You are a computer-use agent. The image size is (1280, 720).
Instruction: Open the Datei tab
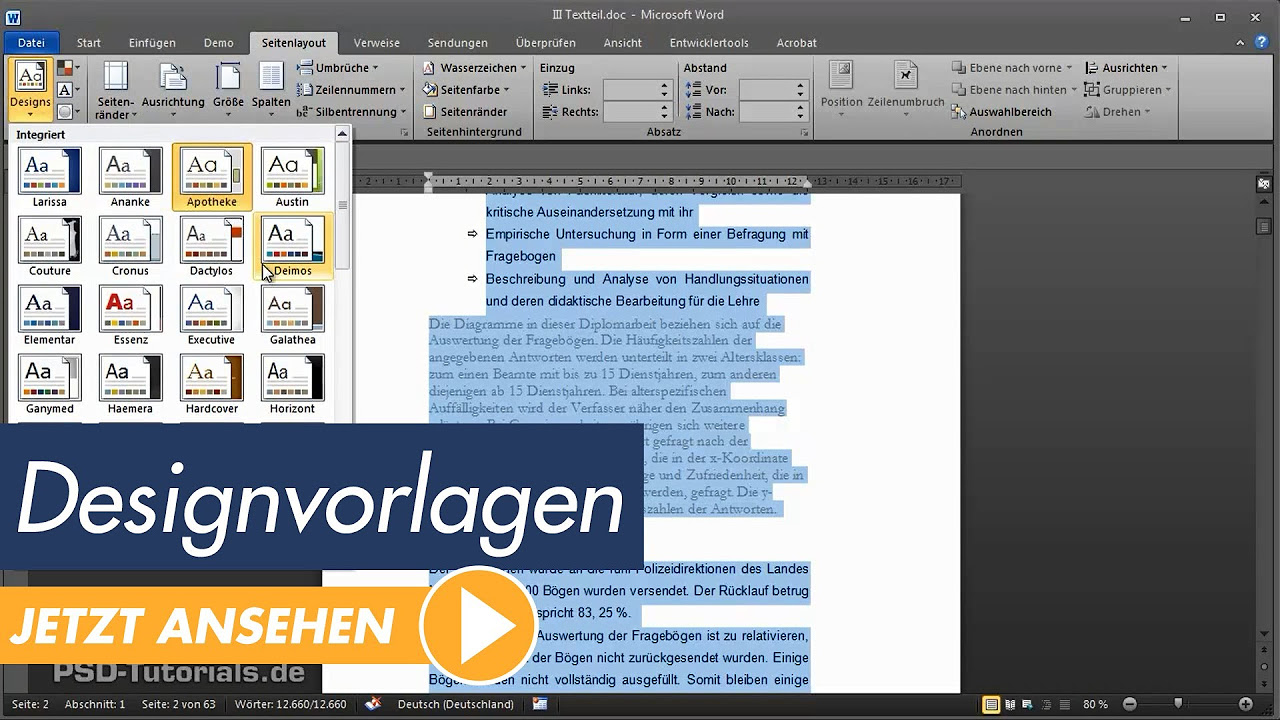point(31,43)
